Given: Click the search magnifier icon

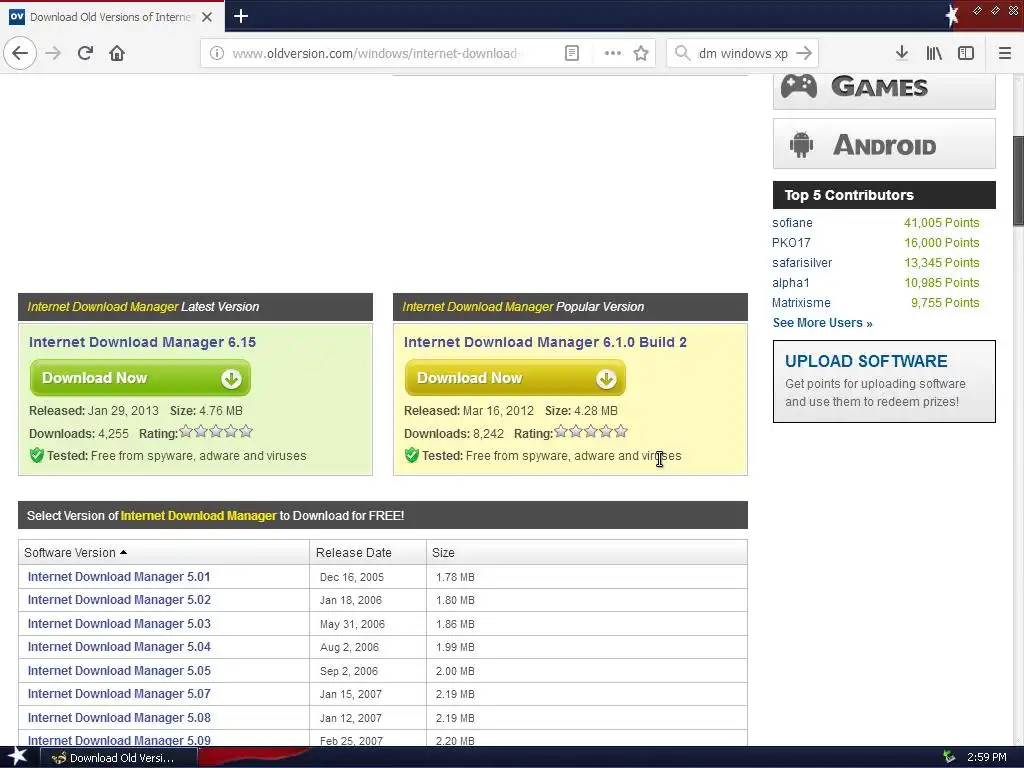Looking at the screenshot, I should [682, 53].
